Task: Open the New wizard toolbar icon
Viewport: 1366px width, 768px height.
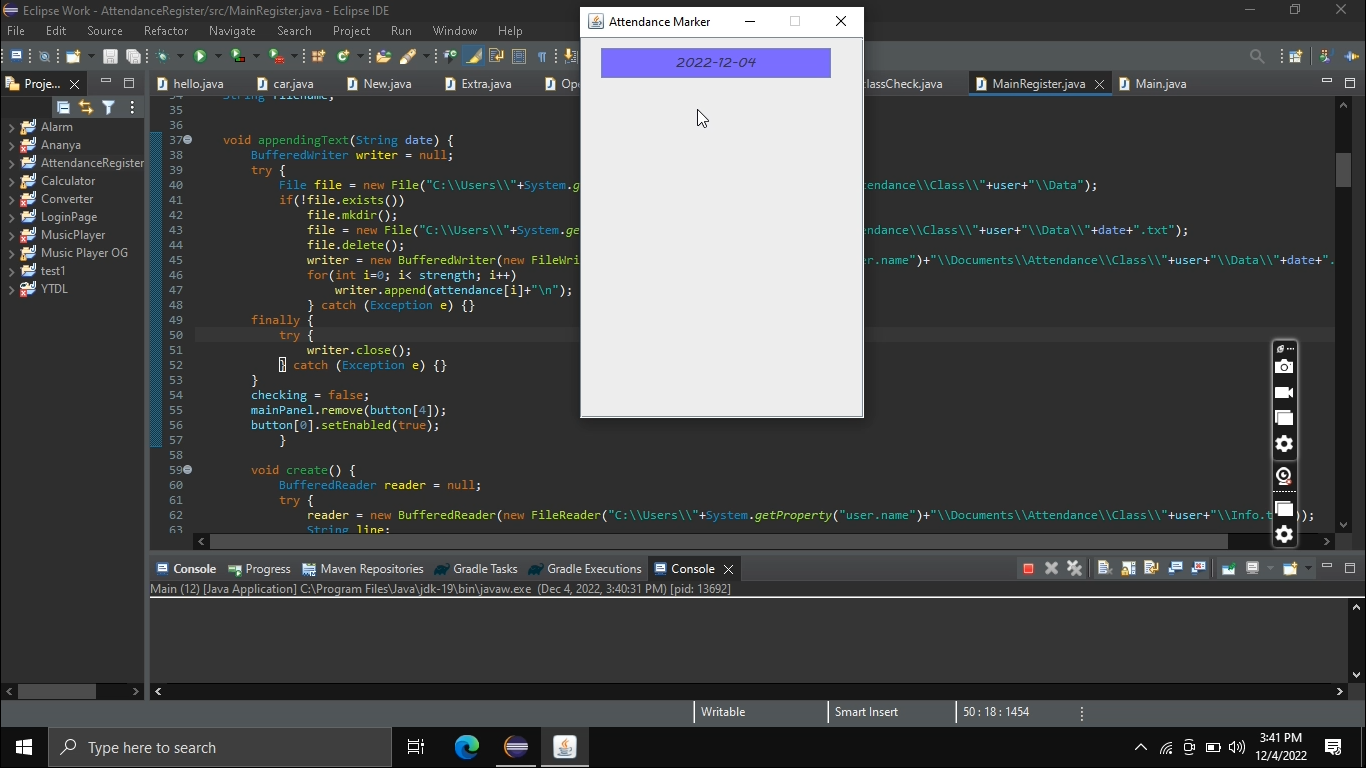Action: point(72,55)
